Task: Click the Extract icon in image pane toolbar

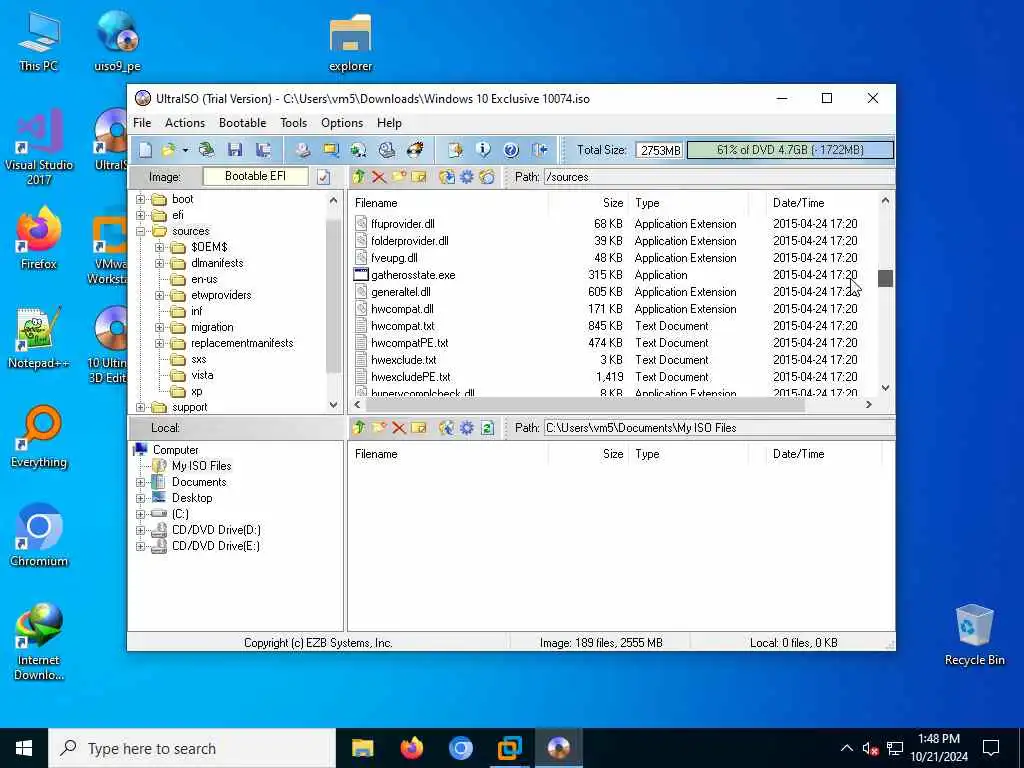Action: 447,177
